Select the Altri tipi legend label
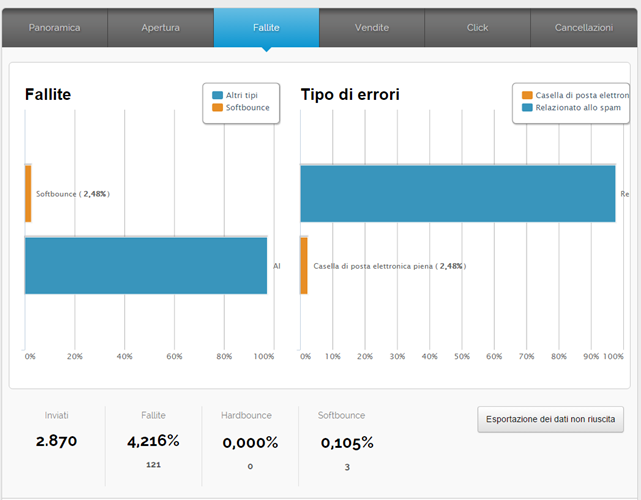The width and height of the screenshot is (641, 500). coord(242,95)
